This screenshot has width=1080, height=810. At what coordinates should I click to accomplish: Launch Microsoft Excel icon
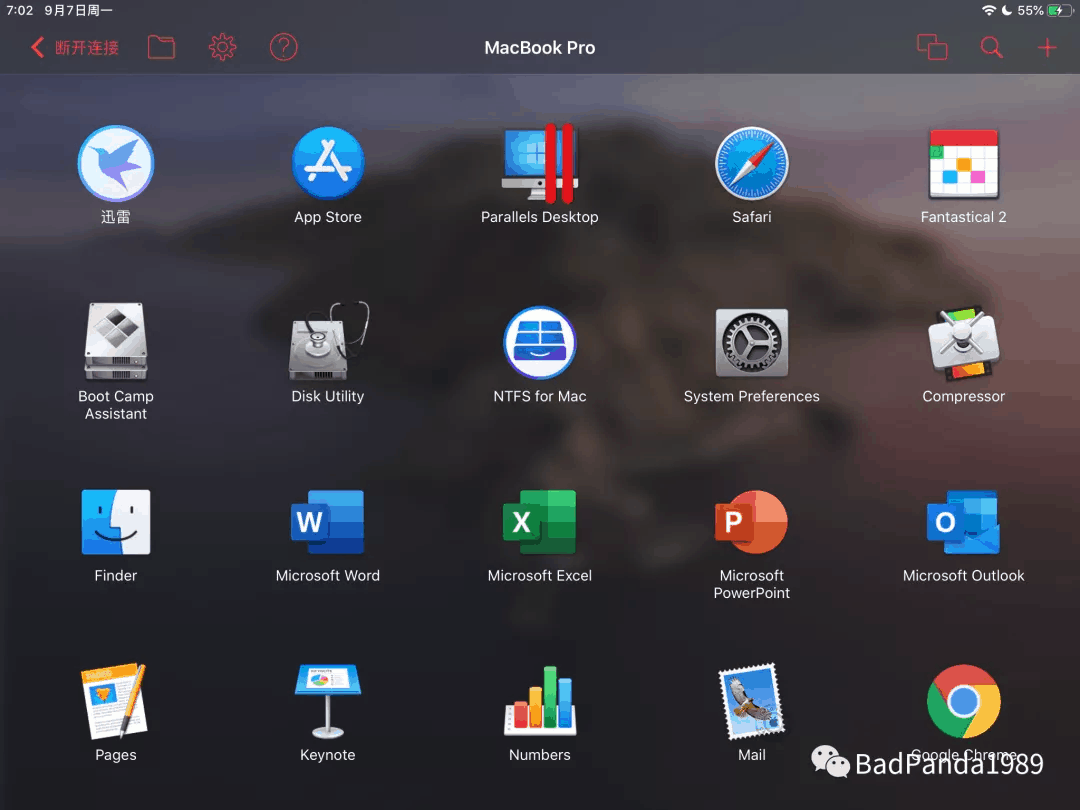click(540, 522)
